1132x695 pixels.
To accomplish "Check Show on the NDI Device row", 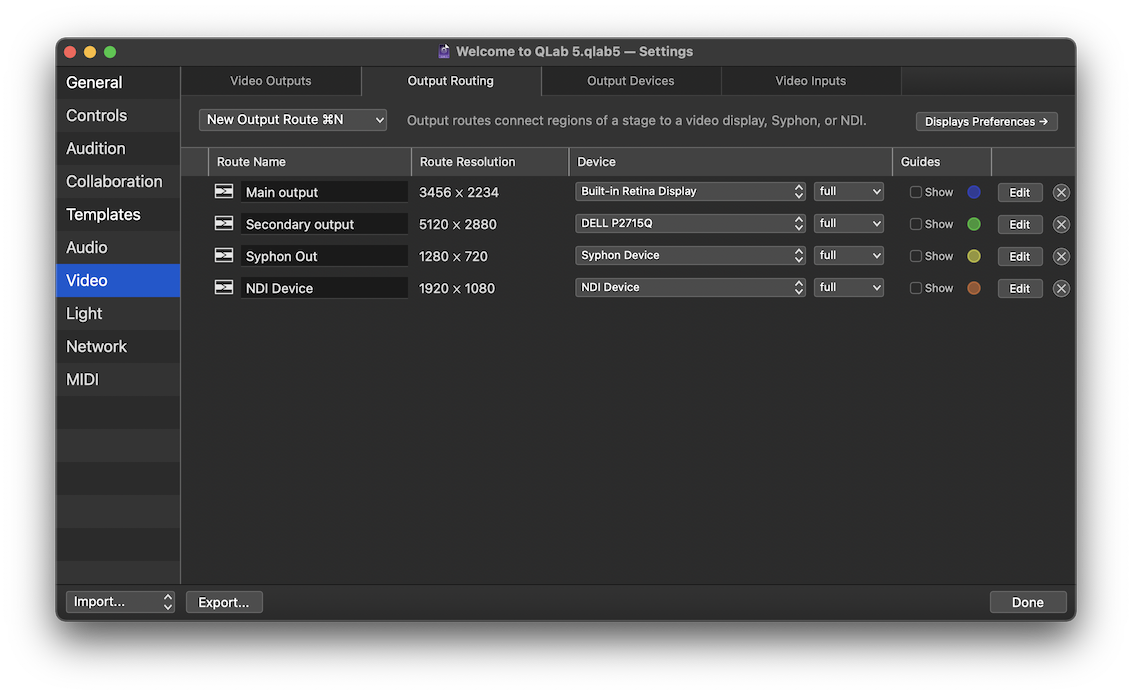I will pos(916,288).
